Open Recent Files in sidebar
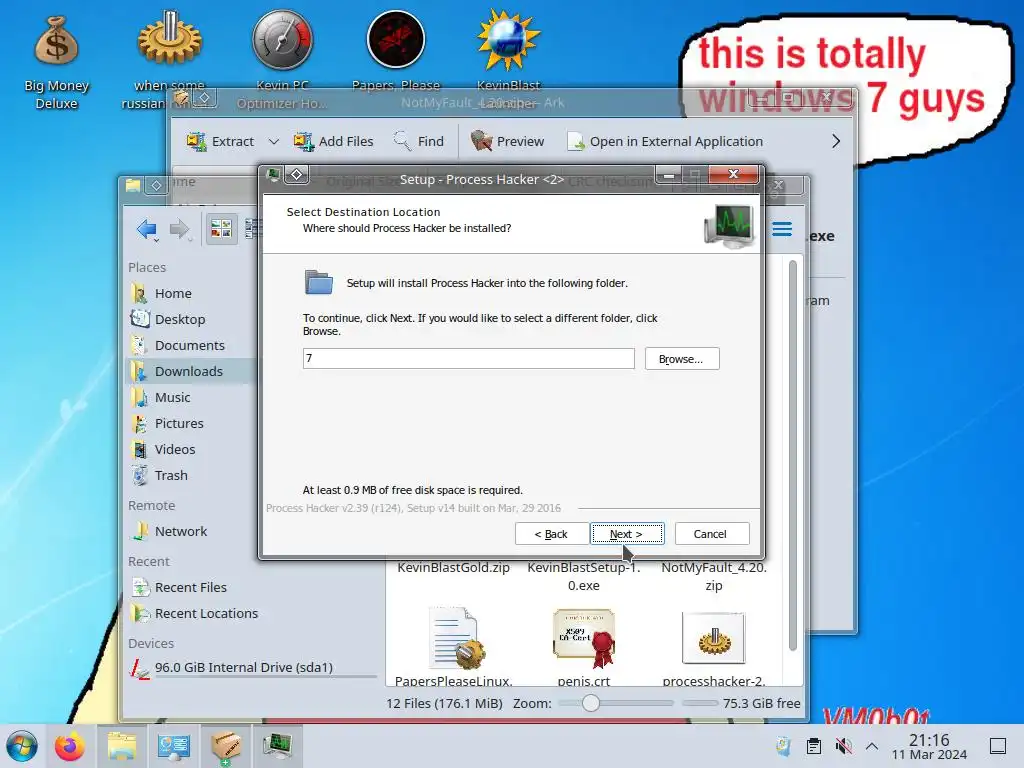Screen dimensions: 1024x768 point(189,587)
